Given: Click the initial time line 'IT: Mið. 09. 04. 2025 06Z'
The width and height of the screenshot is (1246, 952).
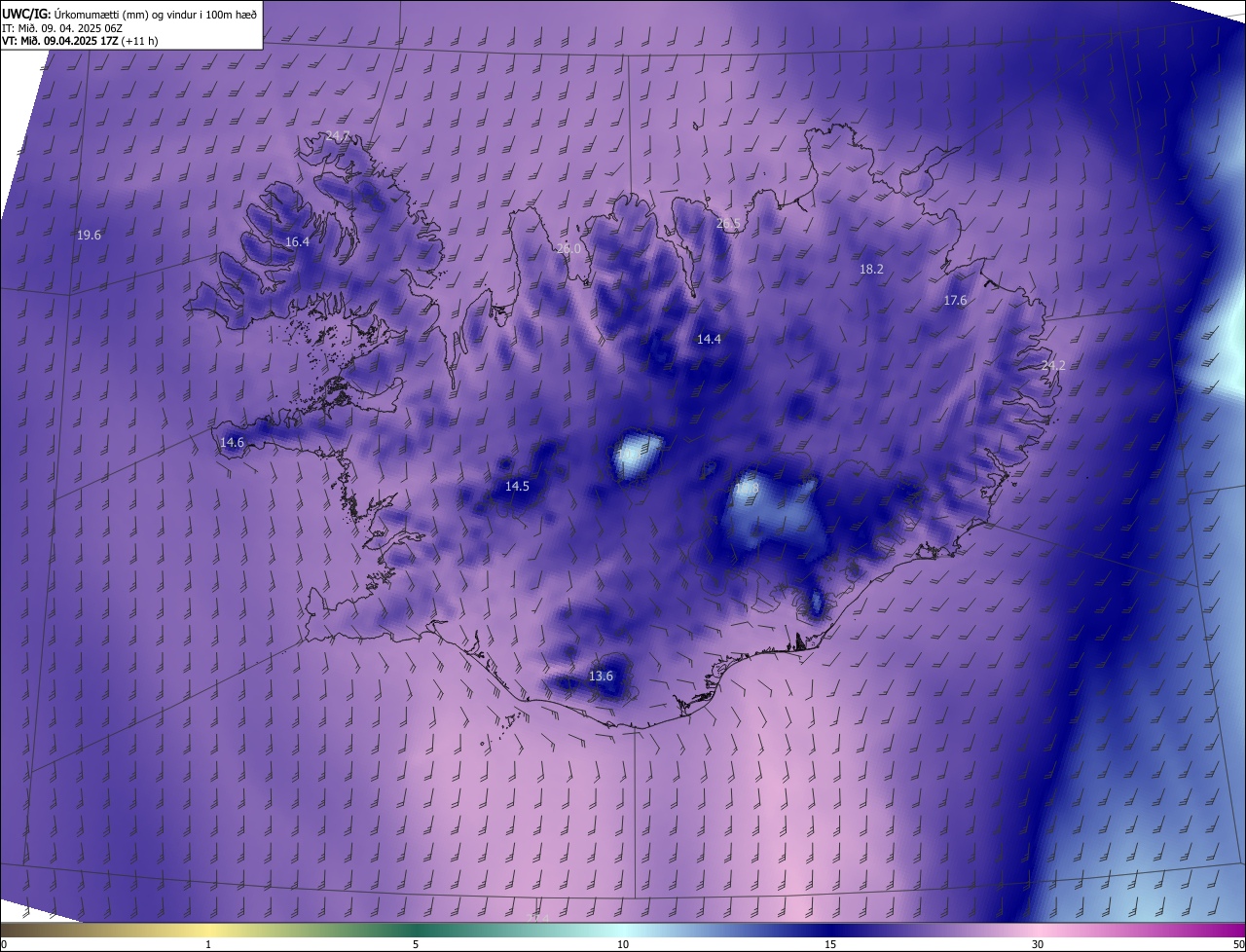Looking at the screenshot, I should (62, 27).
